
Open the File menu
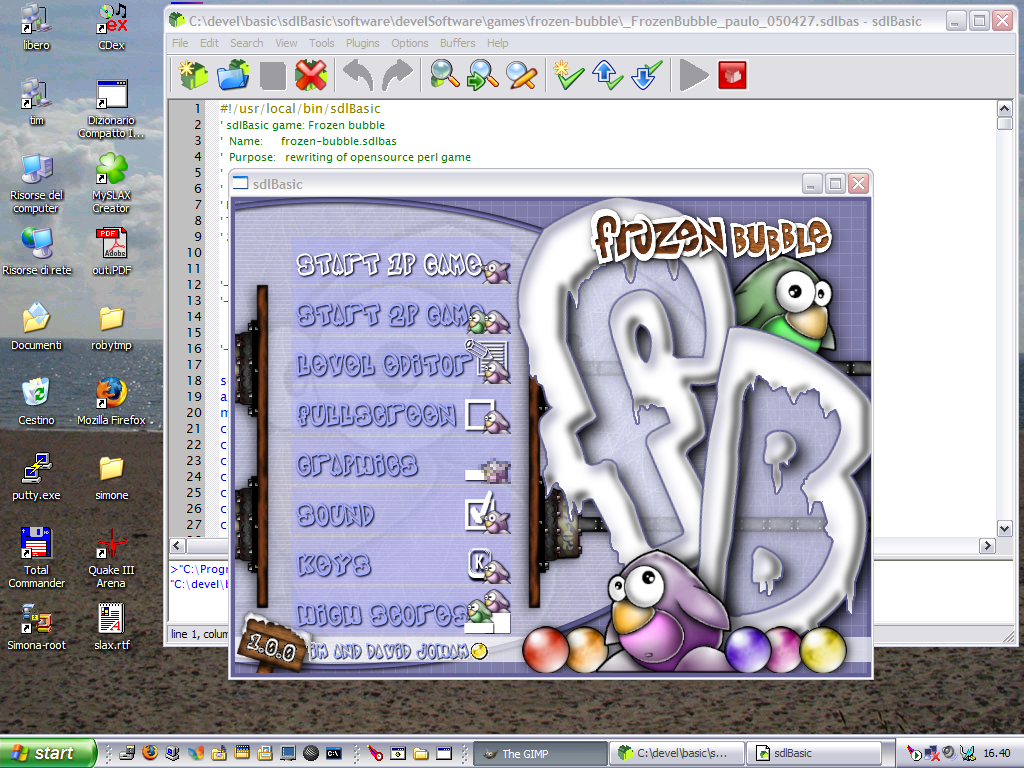(x=180, y=43)
